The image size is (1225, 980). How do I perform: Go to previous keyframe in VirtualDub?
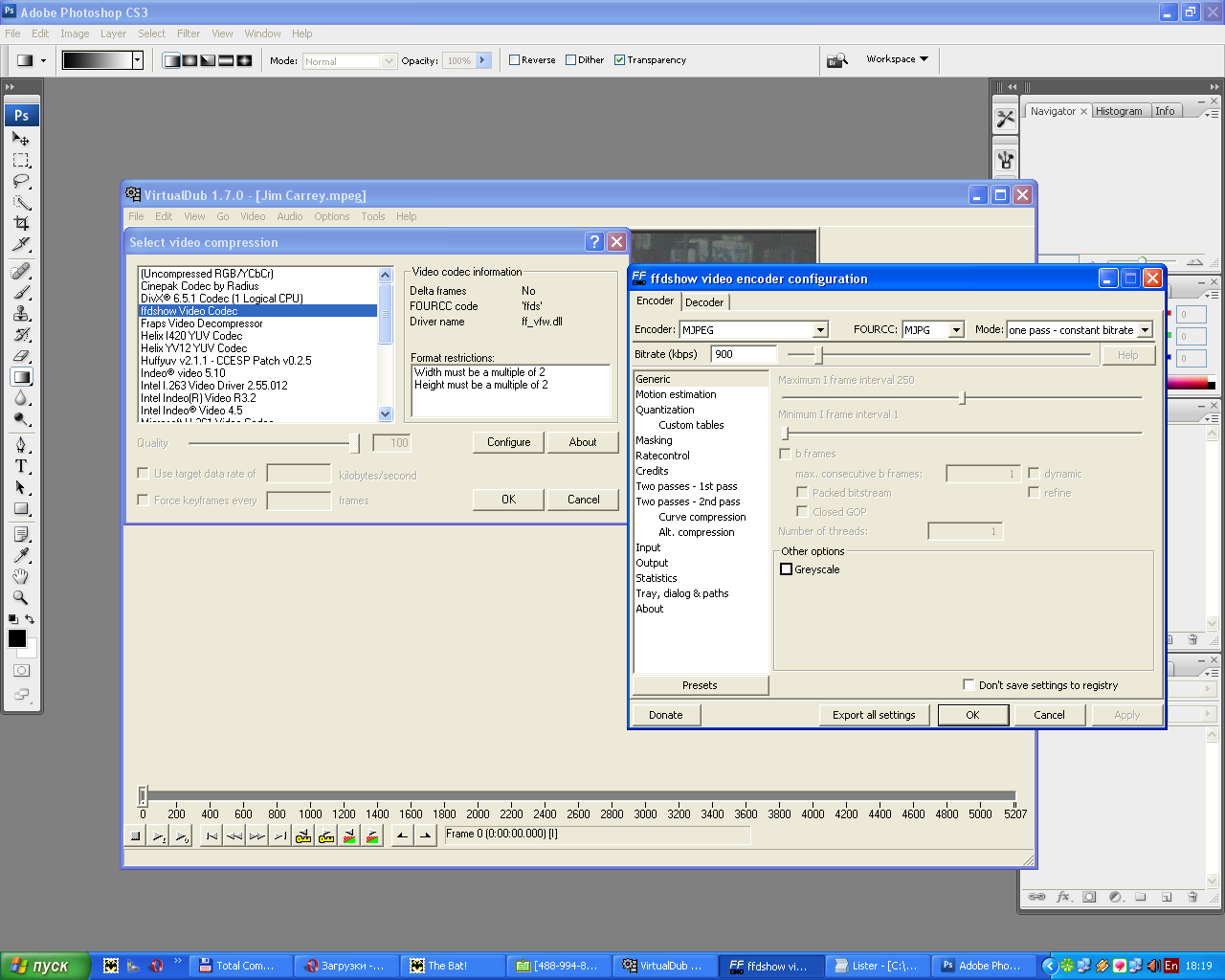pos(303,835)
